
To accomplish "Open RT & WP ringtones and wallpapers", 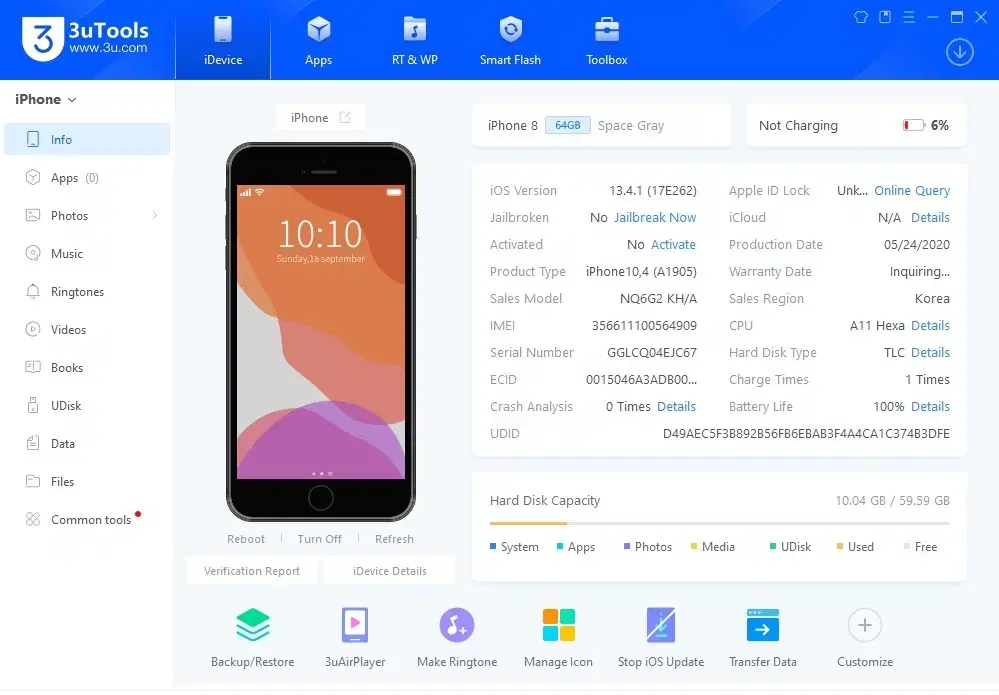I will point(415,30).
